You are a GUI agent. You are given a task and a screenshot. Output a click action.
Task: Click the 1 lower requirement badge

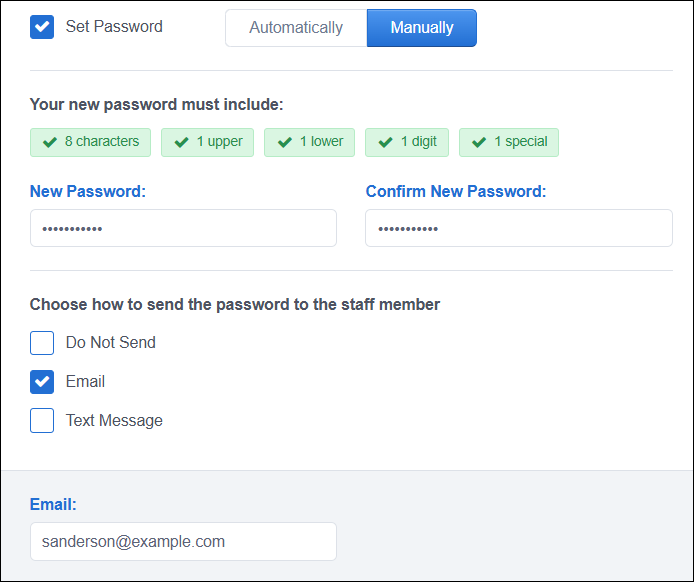[309, 143]
